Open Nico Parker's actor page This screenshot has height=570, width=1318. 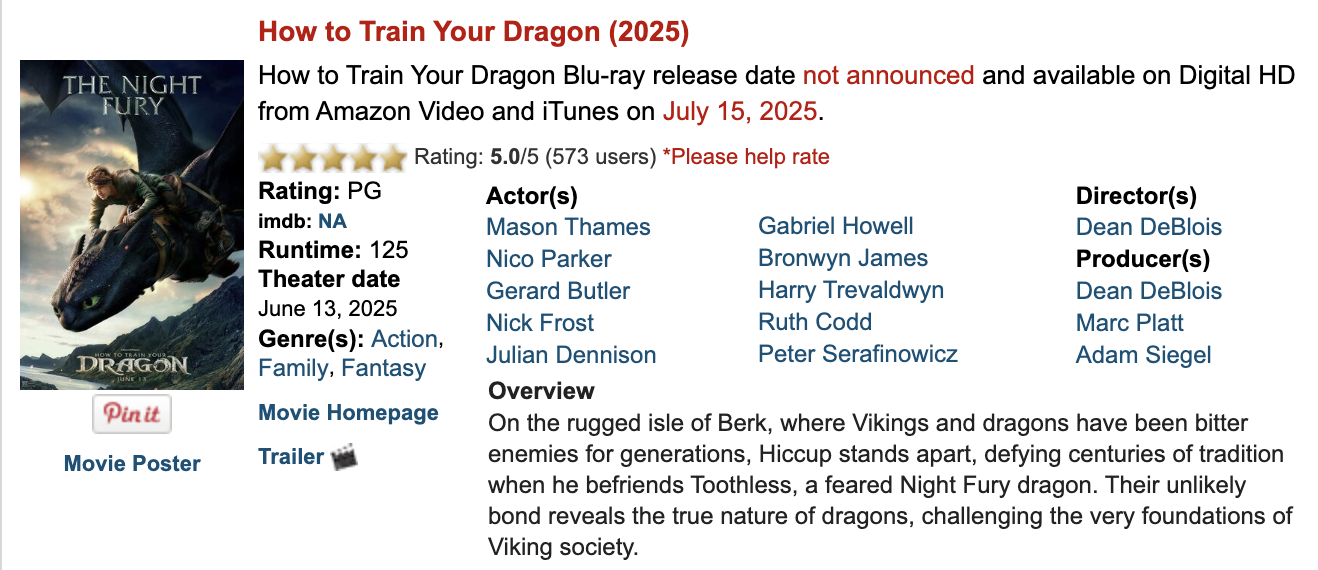pos(549,259)
